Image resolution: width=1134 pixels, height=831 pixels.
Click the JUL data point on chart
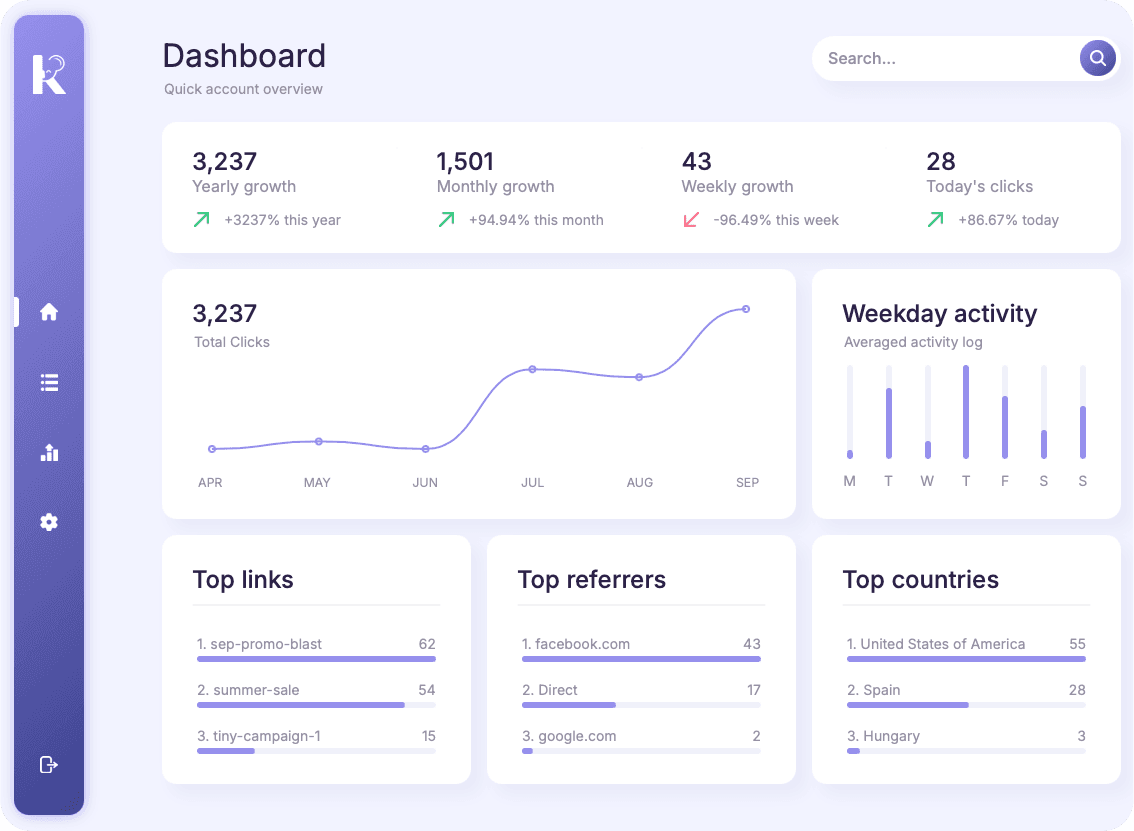pyautogui.click(x=532, y=369)
